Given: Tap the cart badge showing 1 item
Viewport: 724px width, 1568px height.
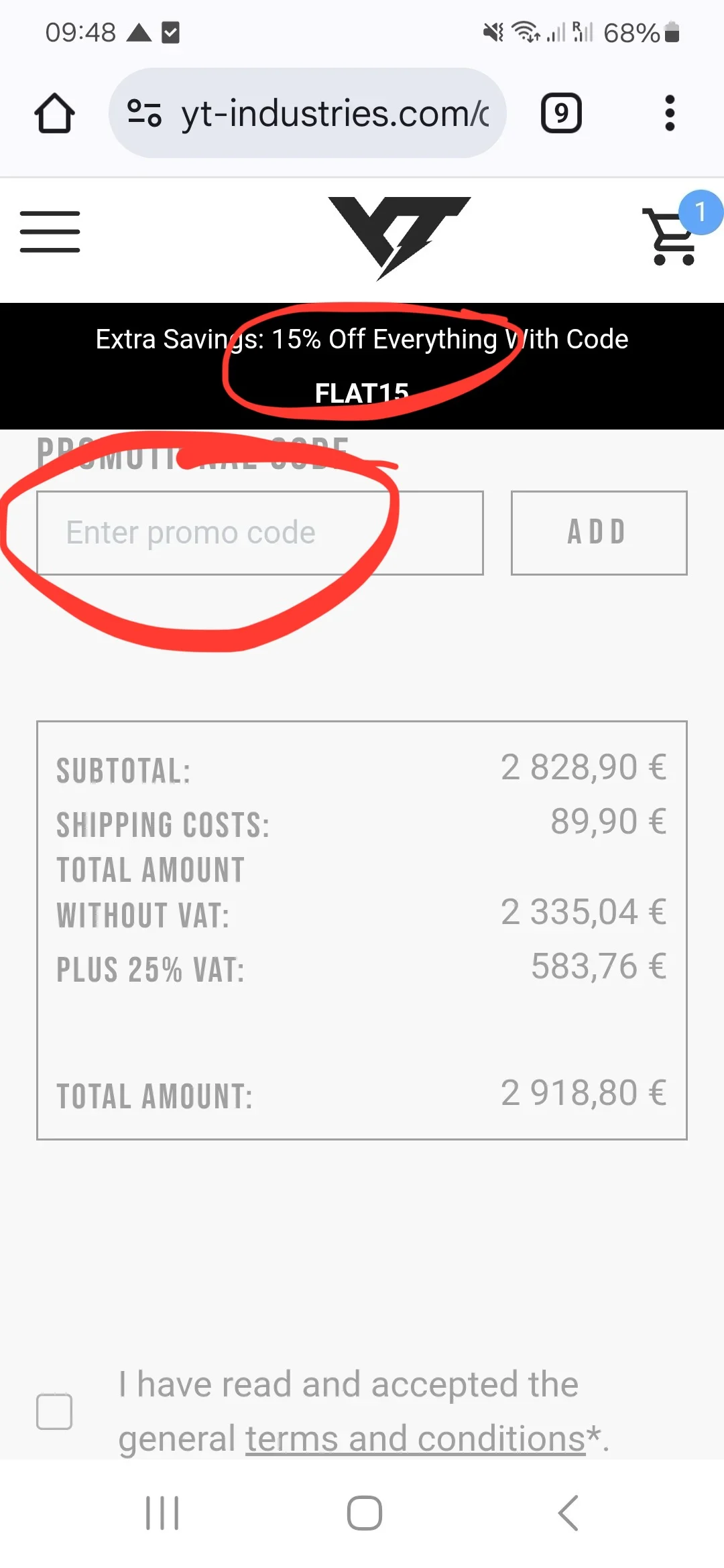Looking at the screenshot, I should coord(701,212).
